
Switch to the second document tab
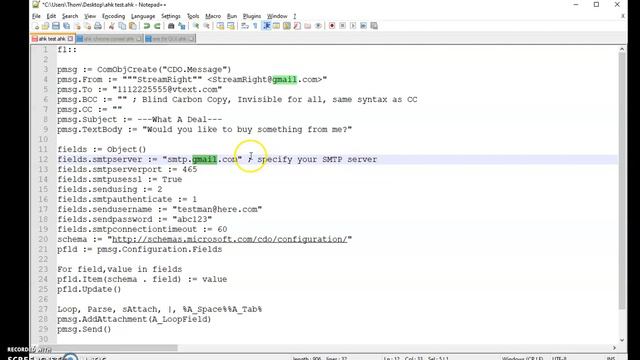[x=109, y=39]
